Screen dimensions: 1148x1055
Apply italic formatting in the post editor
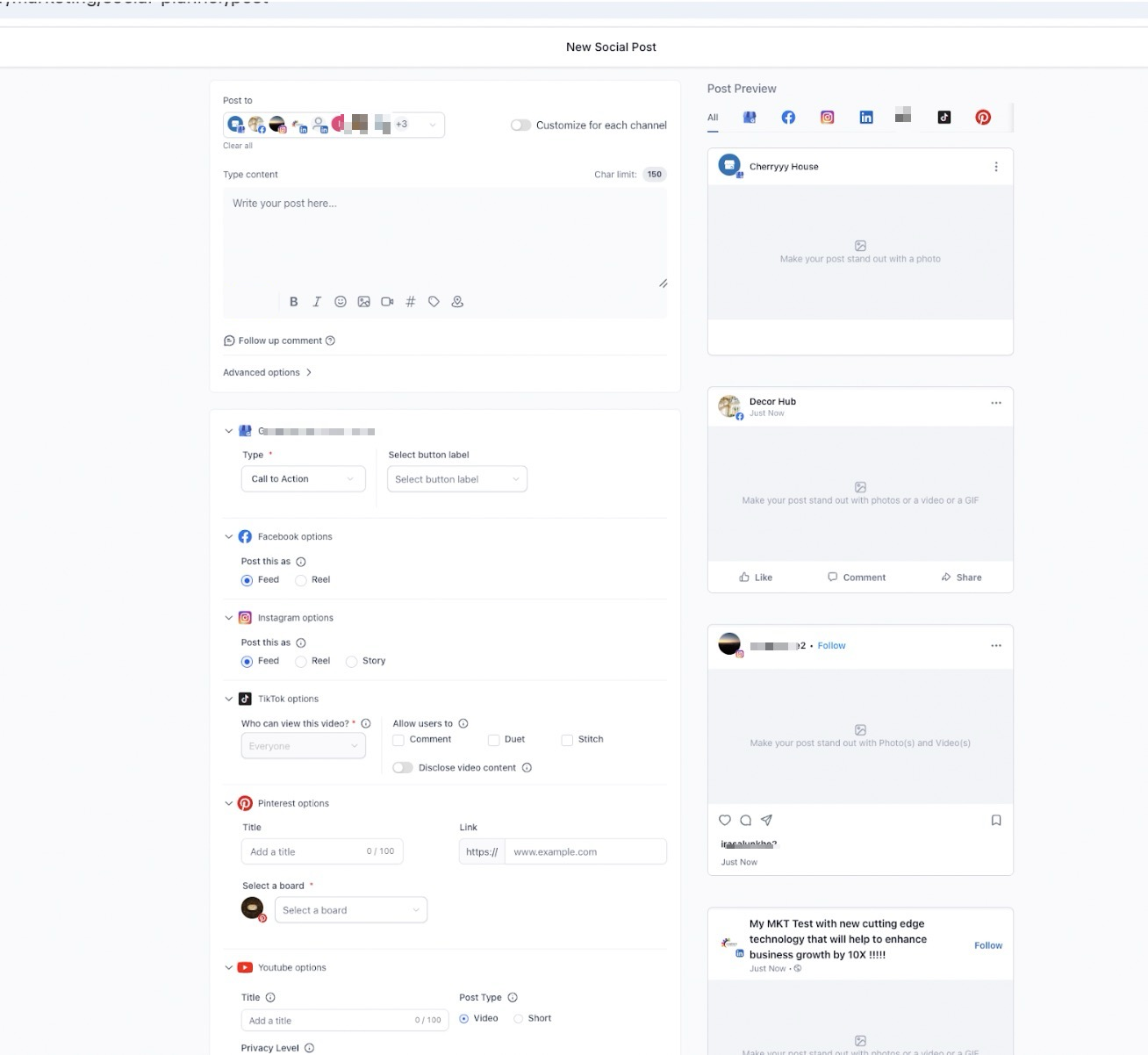point(317,301)
